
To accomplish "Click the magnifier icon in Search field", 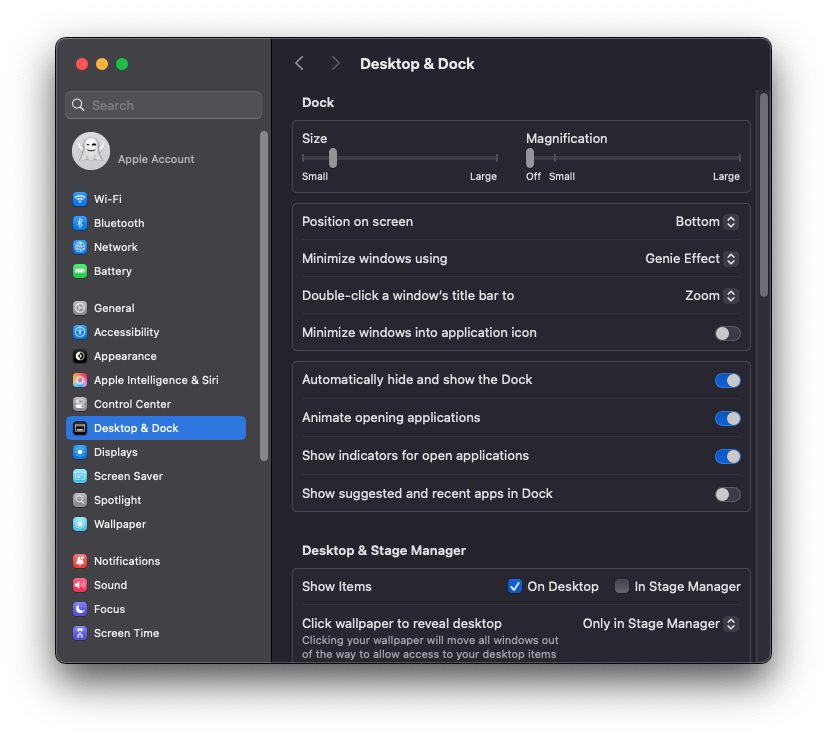I will (x=78, y=105).
